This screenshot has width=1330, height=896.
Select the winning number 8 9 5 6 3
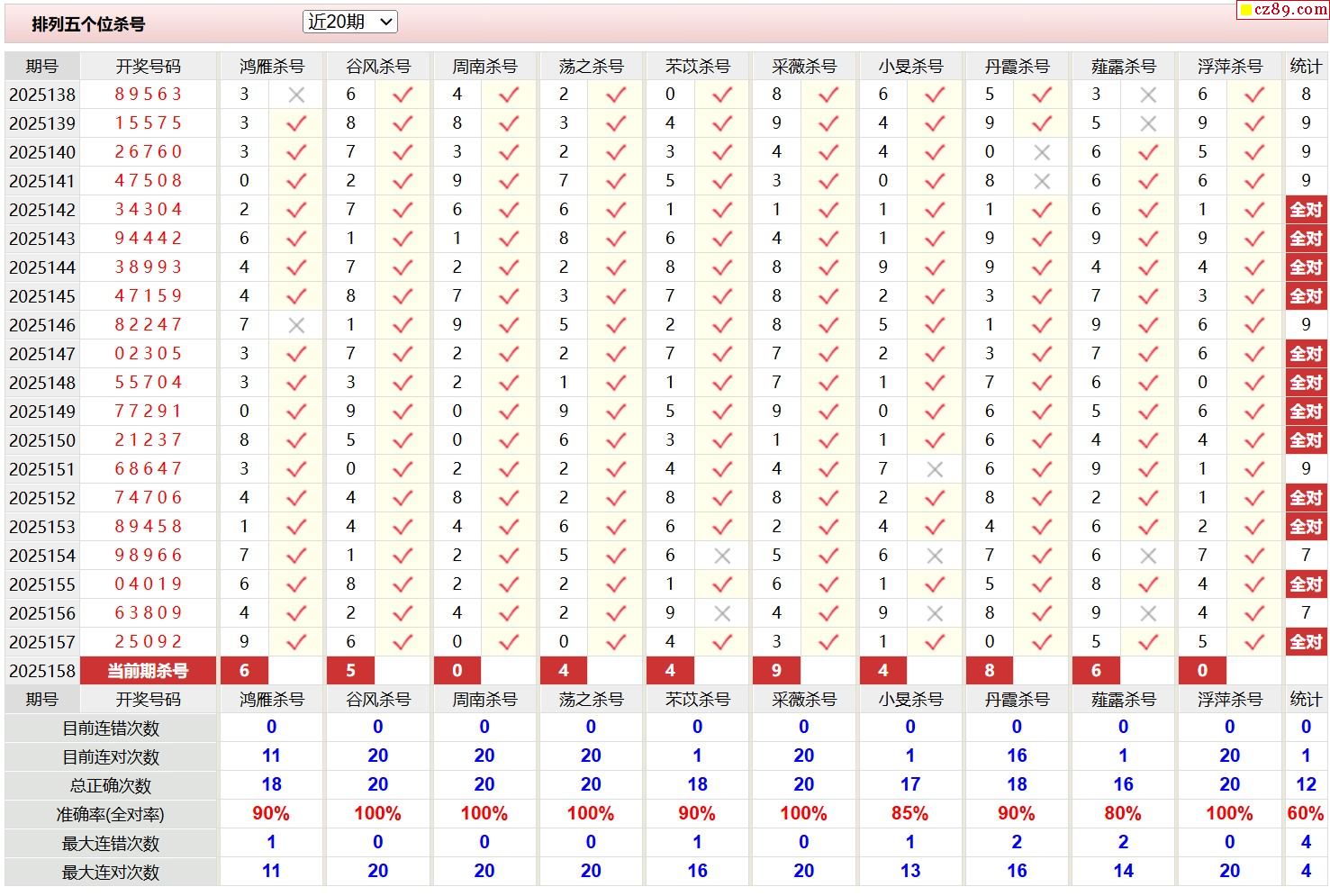(148, 95)
